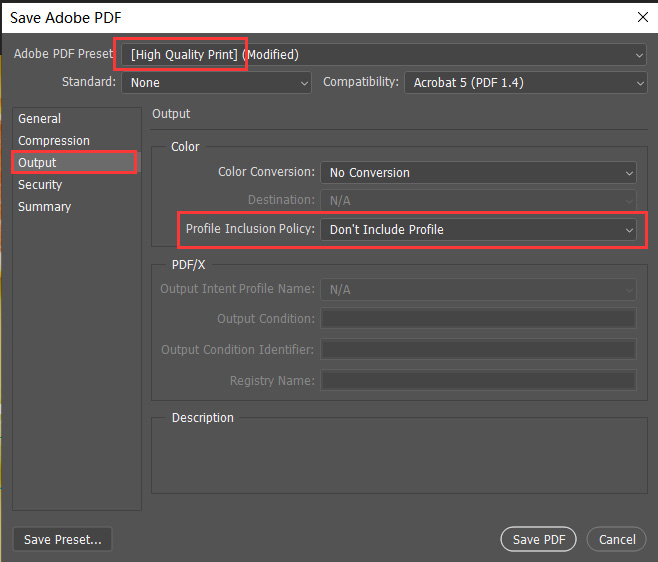Click the Adobe PDF Preset label

coord(63,54)
